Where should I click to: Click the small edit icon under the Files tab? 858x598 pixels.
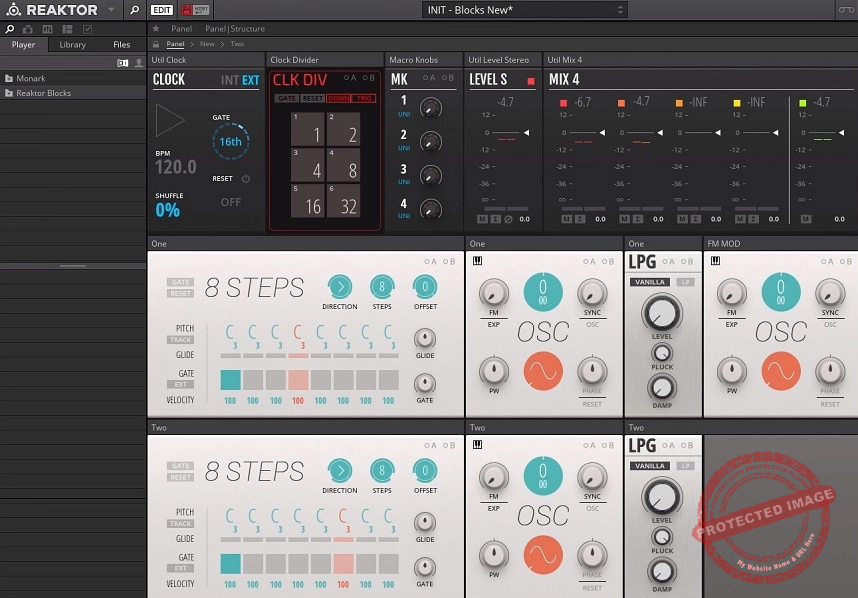pos(123,63)
